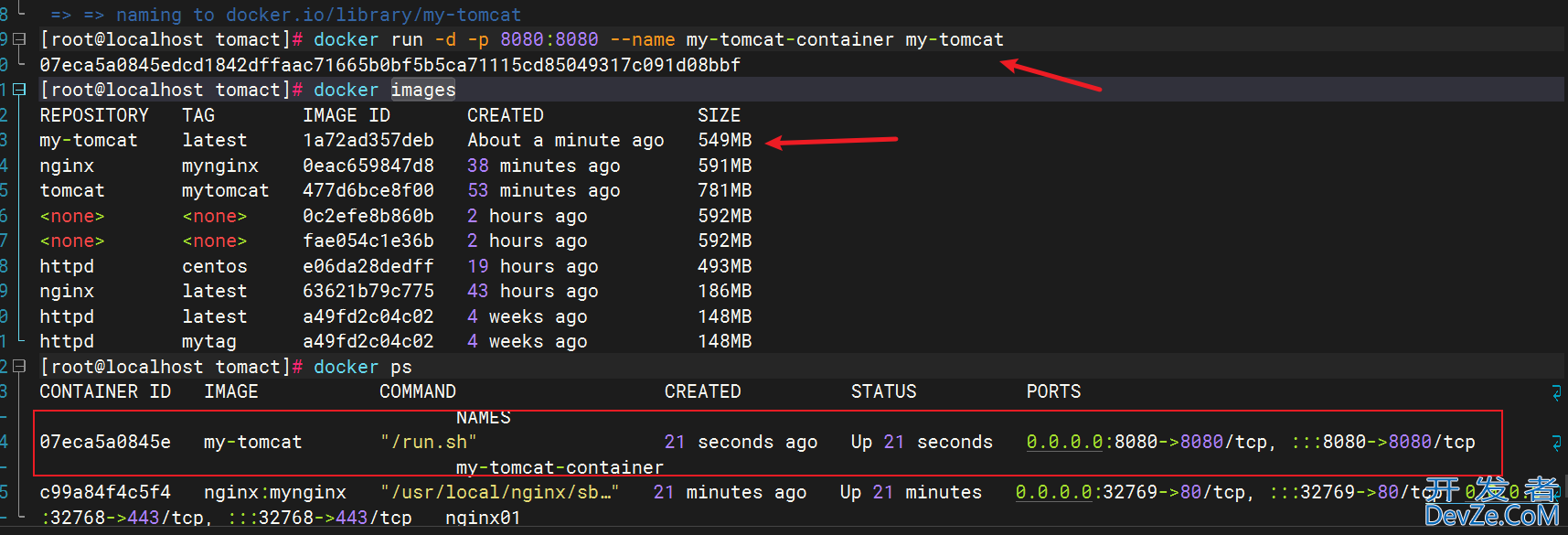Click 43 hours ago
This screenshot has height=535, width=1568.
[533, 291]
